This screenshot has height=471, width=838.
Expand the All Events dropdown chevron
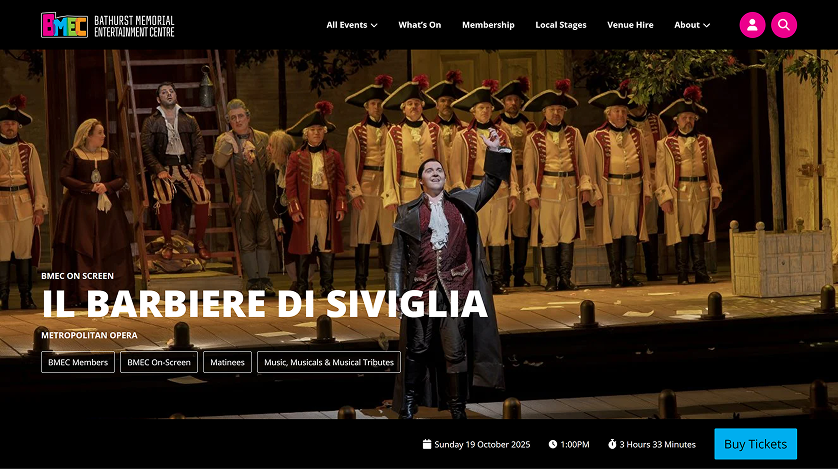374,25
